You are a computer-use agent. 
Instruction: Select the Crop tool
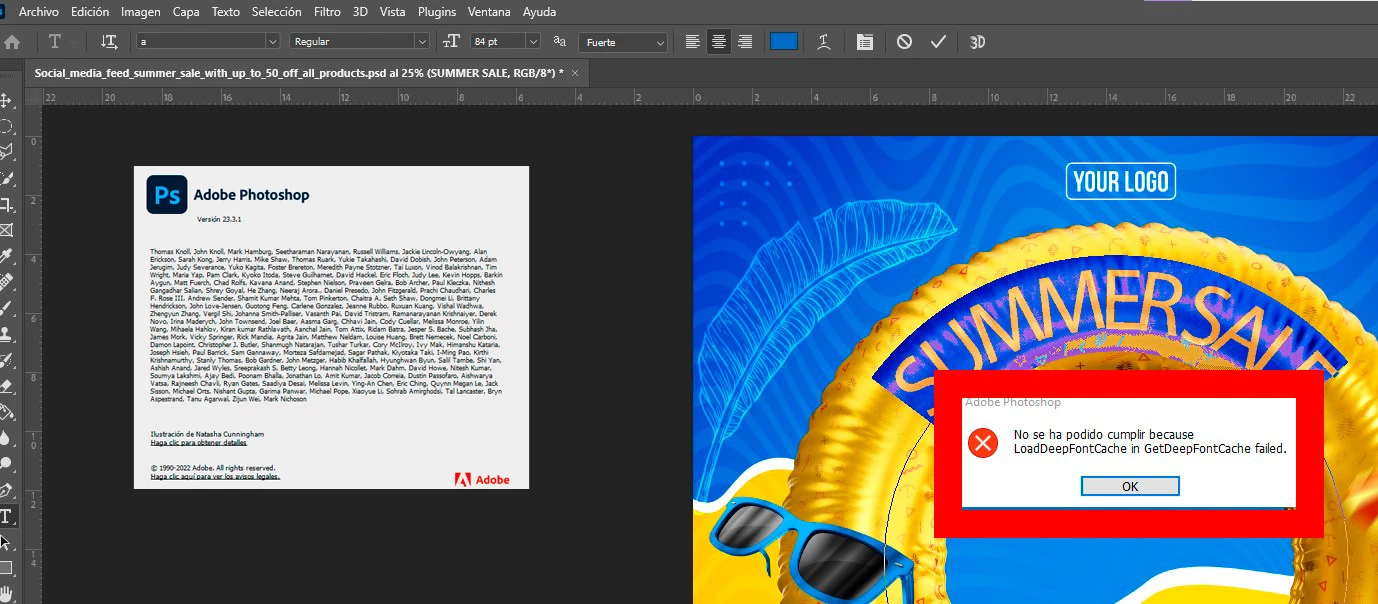click(6, 205)
